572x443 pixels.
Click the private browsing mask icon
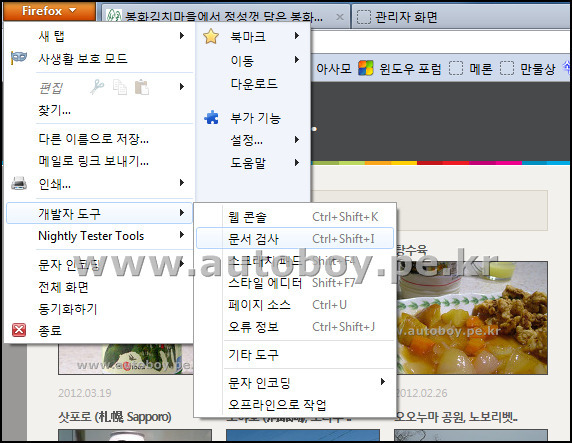pos(19,58)
